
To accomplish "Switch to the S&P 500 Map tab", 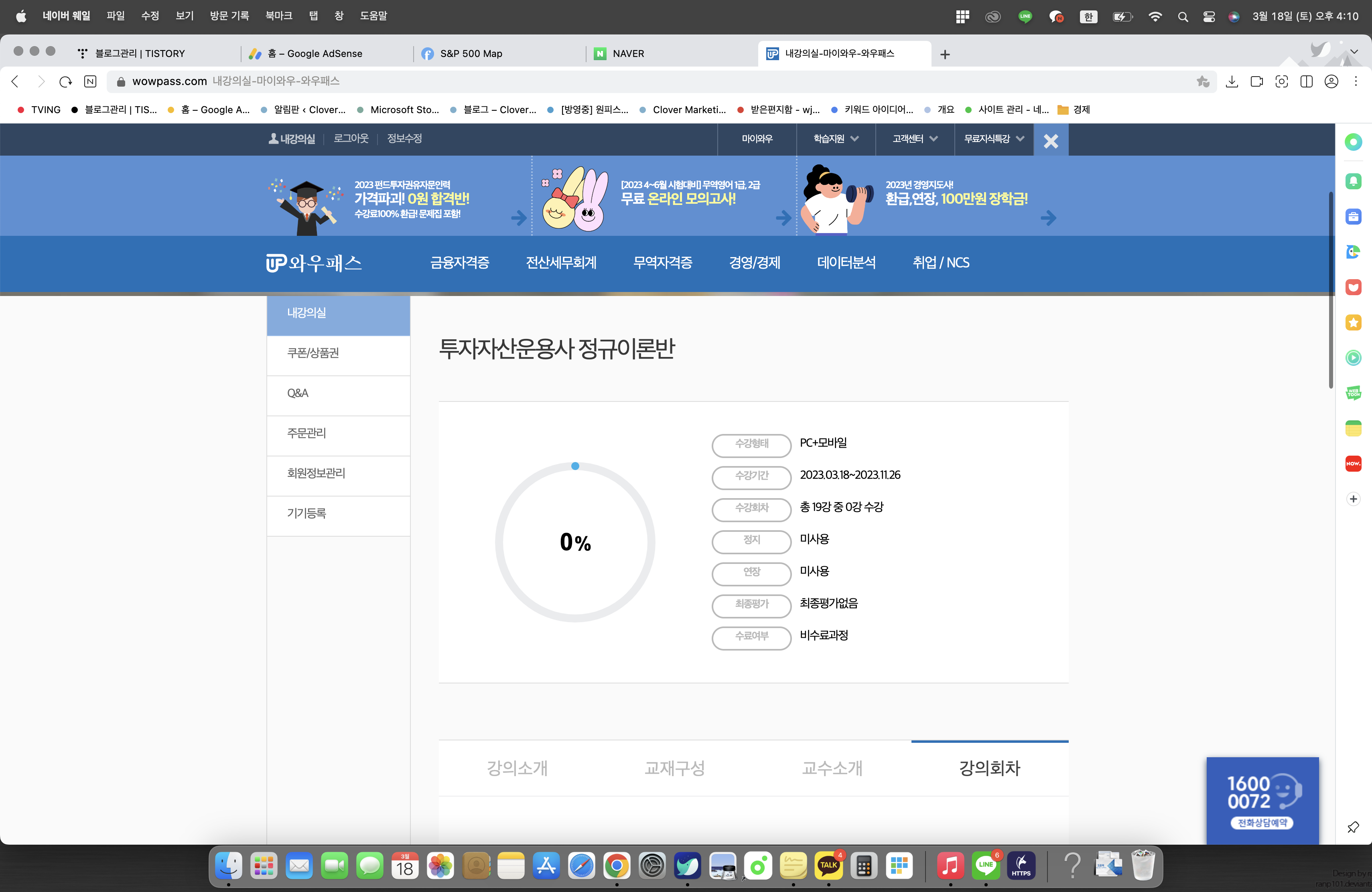I will 499,54.
